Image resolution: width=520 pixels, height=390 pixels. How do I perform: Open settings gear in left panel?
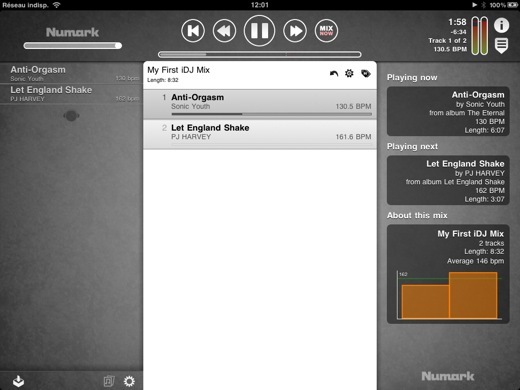(x=129, y=381)
